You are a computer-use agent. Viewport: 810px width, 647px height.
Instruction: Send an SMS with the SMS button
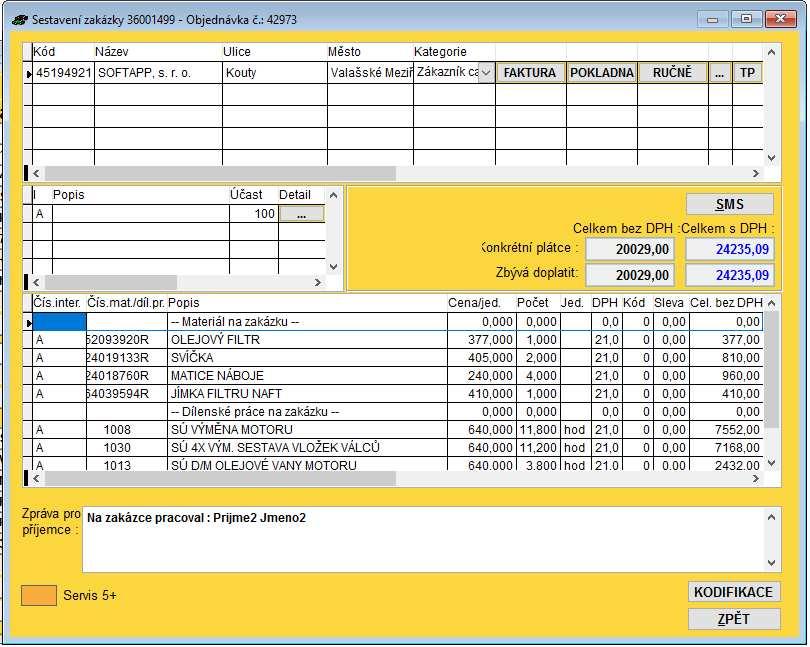point(729,205)
